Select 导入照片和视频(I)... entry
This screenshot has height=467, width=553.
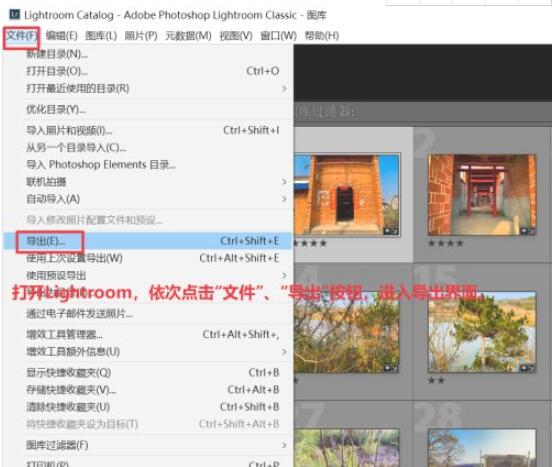tap(148, 131)
